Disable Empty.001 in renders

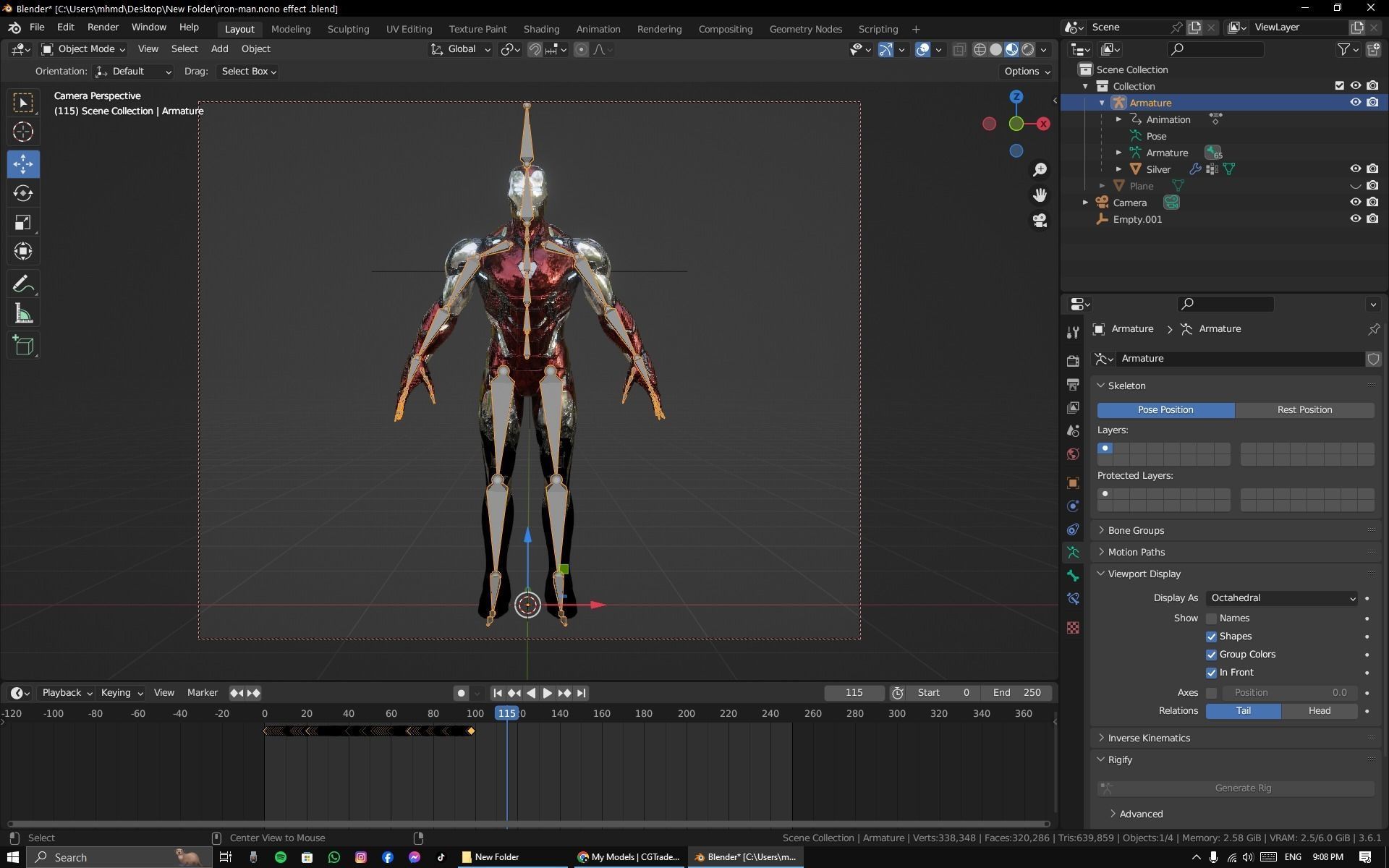pos(1372,219)
